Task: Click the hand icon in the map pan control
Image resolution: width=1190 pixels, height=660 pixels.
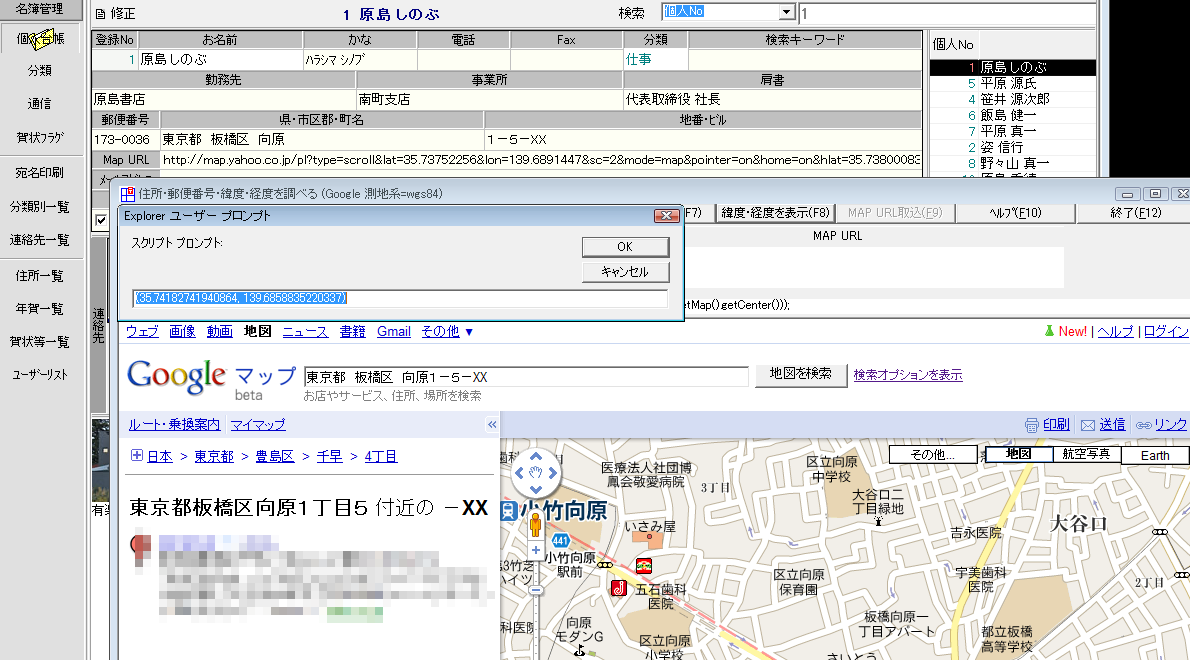Action: pos(536,473)
